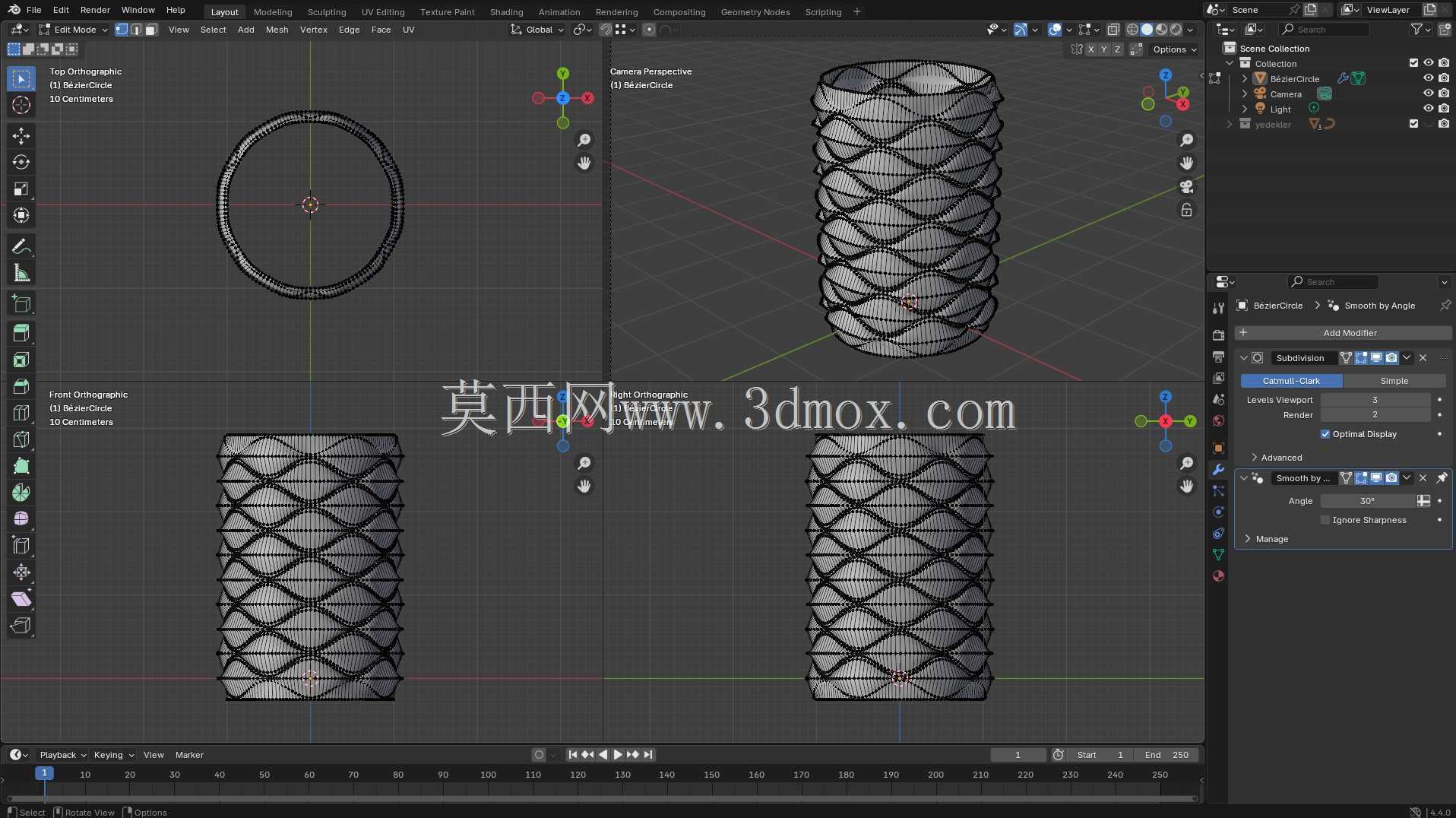Select the Loop Cut tool
The width and height of the screenshot is (1456, 818).
[x=21, y=413]
